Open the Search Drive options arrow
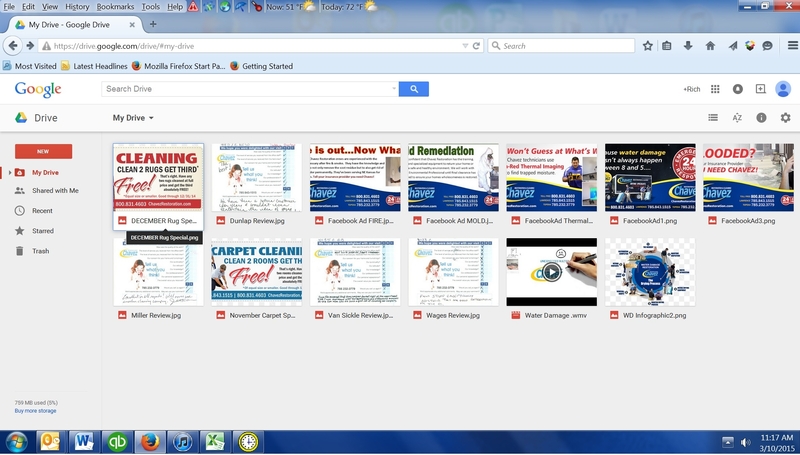800x455 pixels. [394, 89]
